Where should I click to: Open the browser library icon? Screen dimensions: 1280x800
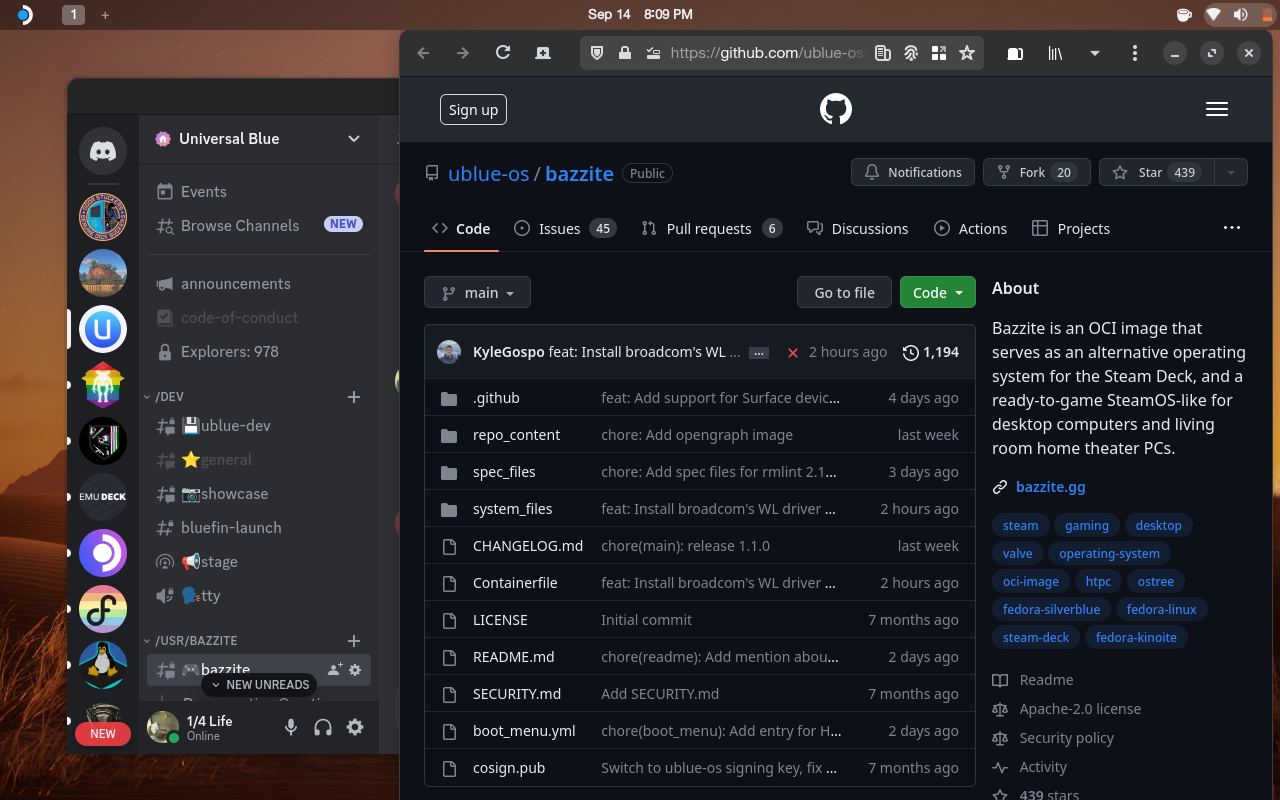[x=1055, y=53]
